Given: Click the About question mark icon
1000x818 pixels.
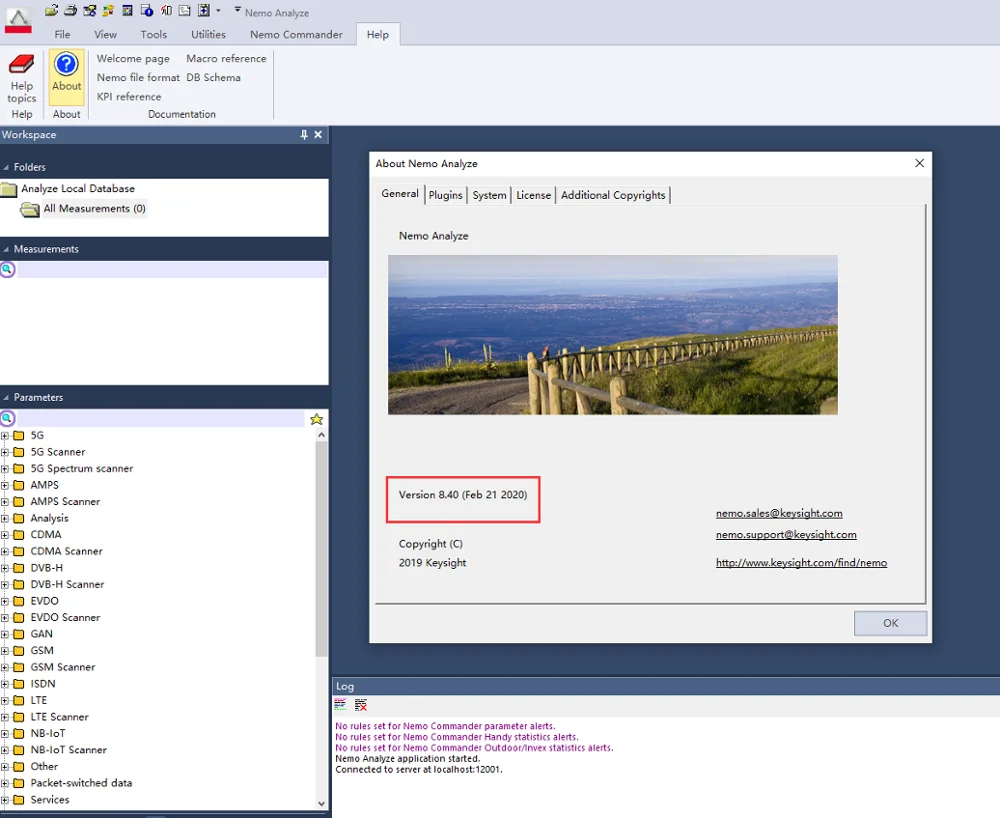Looking at the screenshot, I should tap(66, 64).
